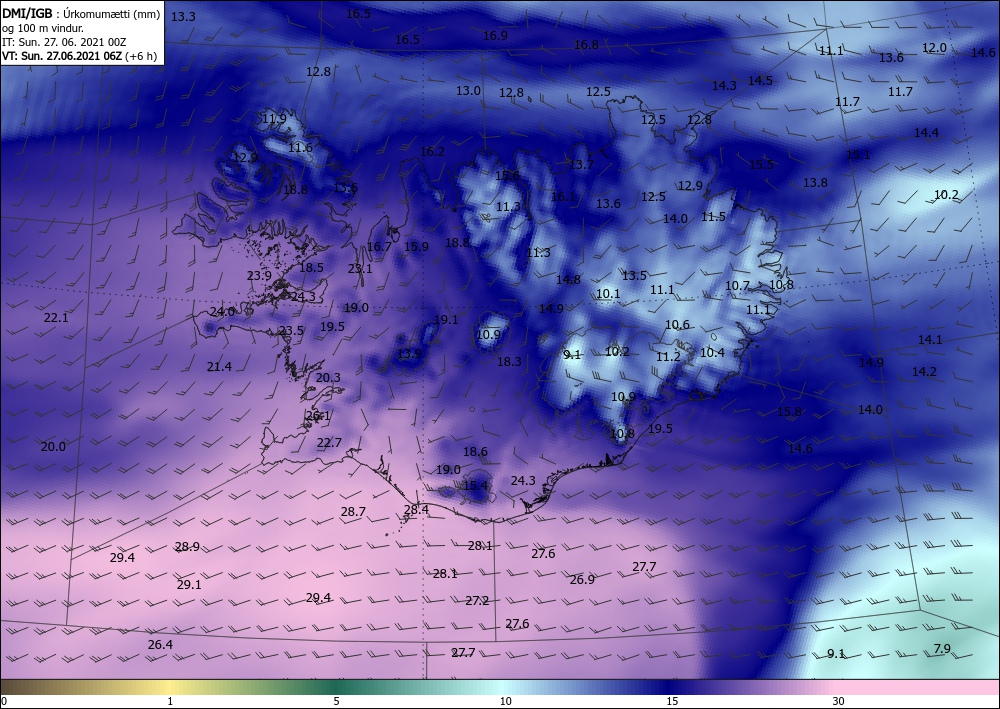Click the map value 22.1
Viewport: 1000px width, 709px height.
[x=56, y=317]
